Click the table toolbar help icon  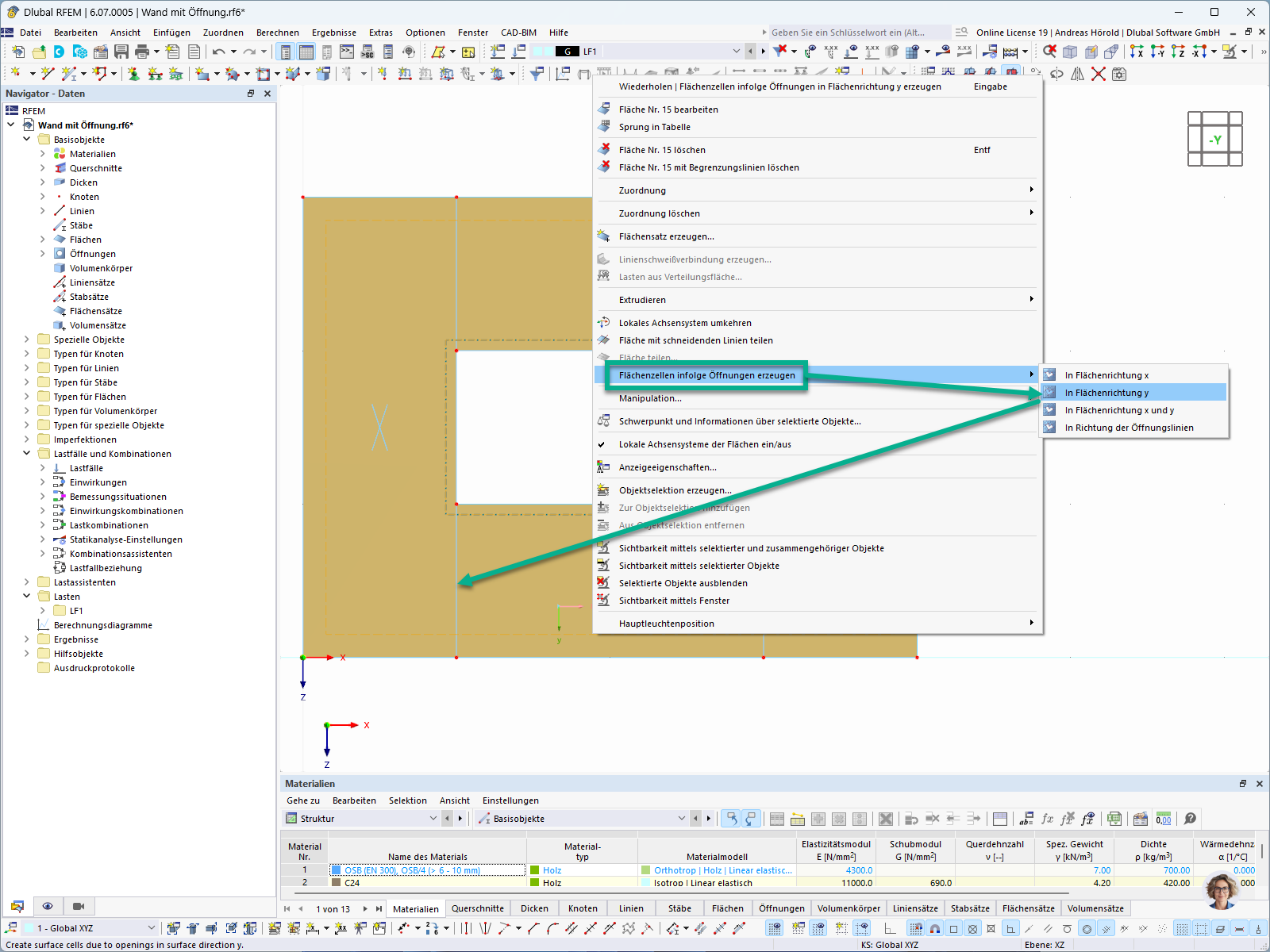click(x=1190, y=819)
